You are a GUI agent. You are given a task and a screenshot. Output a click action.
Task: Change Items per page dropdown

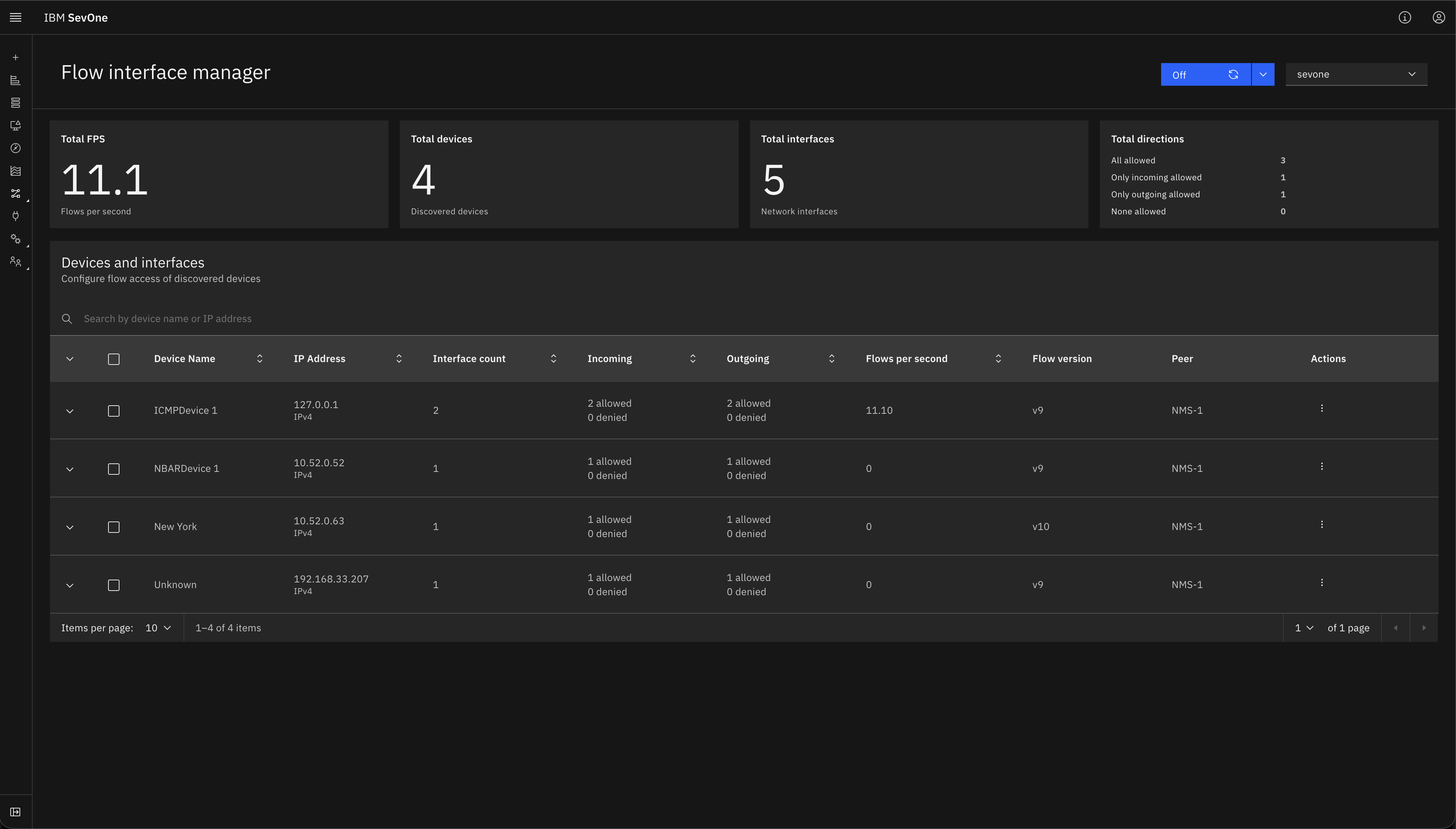[158, 628]
